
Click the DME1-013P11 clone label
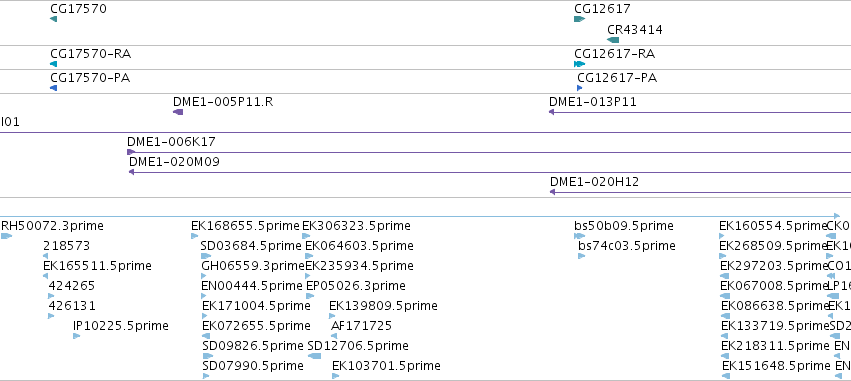click(593, 101)
